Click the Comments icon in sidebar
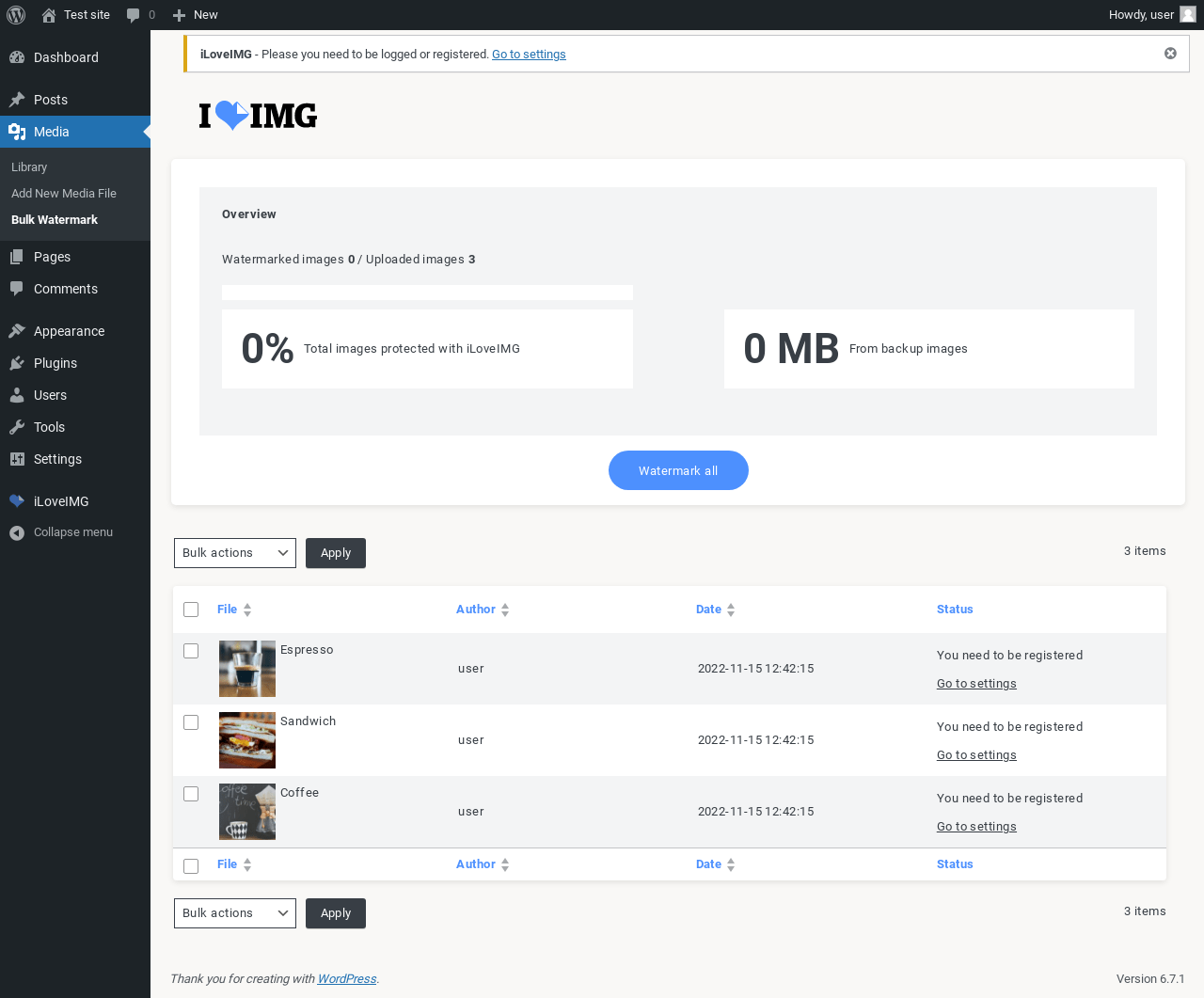 coord(17,289)
